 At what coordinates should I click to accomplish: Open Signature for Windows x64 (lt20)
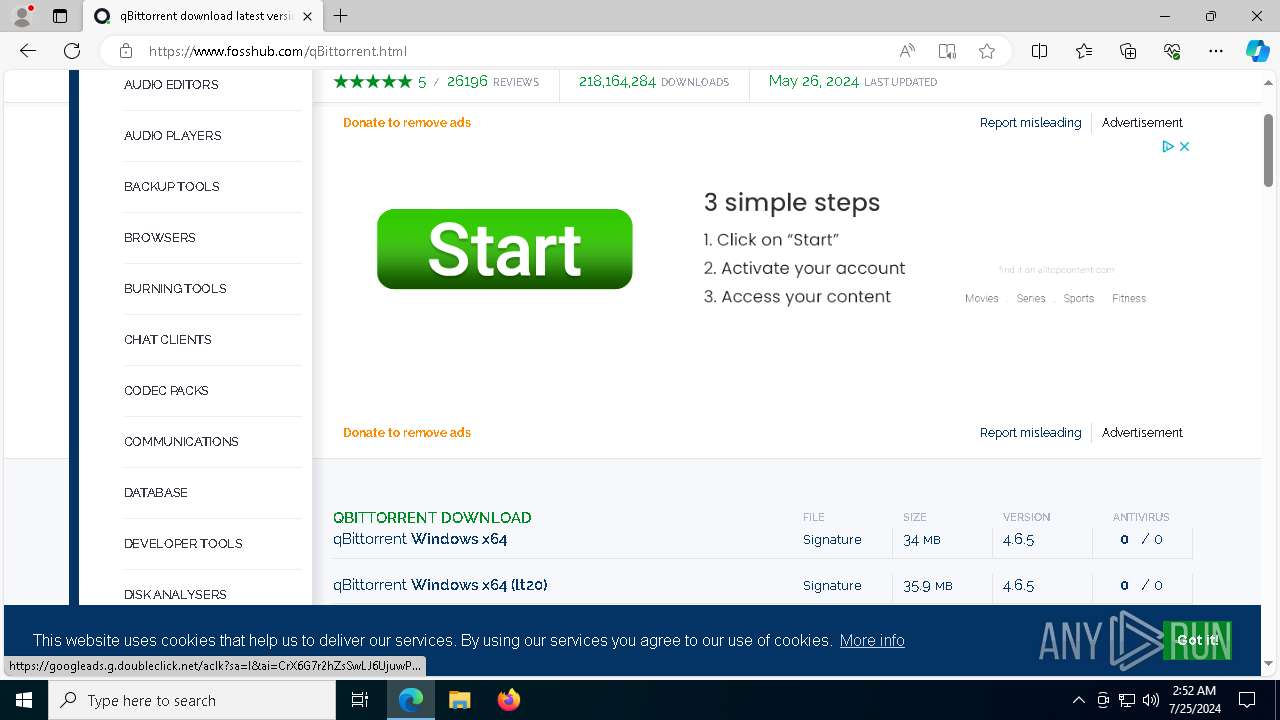[x=832, y=586]
